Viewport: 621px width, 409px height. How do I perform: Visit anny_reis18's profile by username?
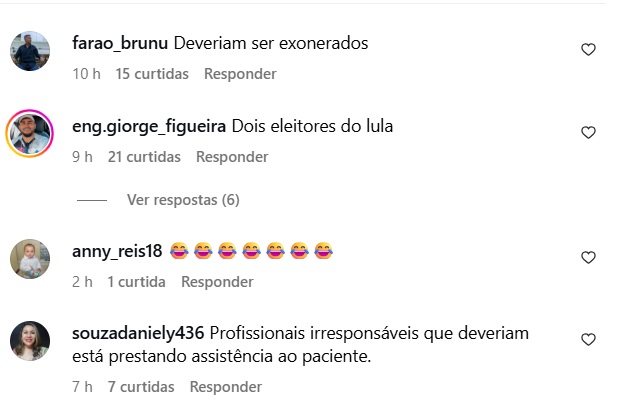coord(117,251)
